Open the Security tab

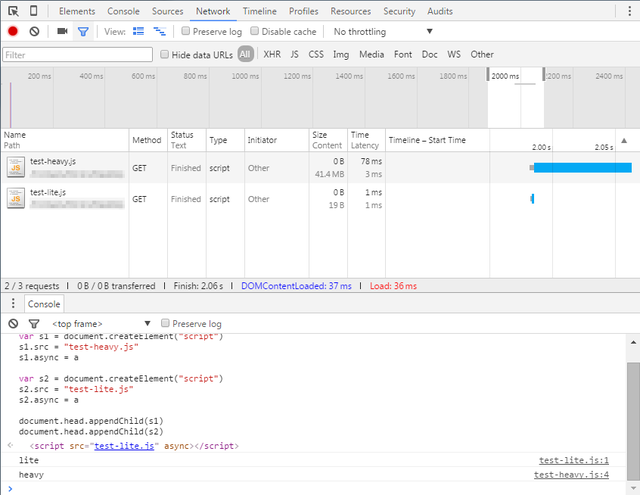coord(399,11)
